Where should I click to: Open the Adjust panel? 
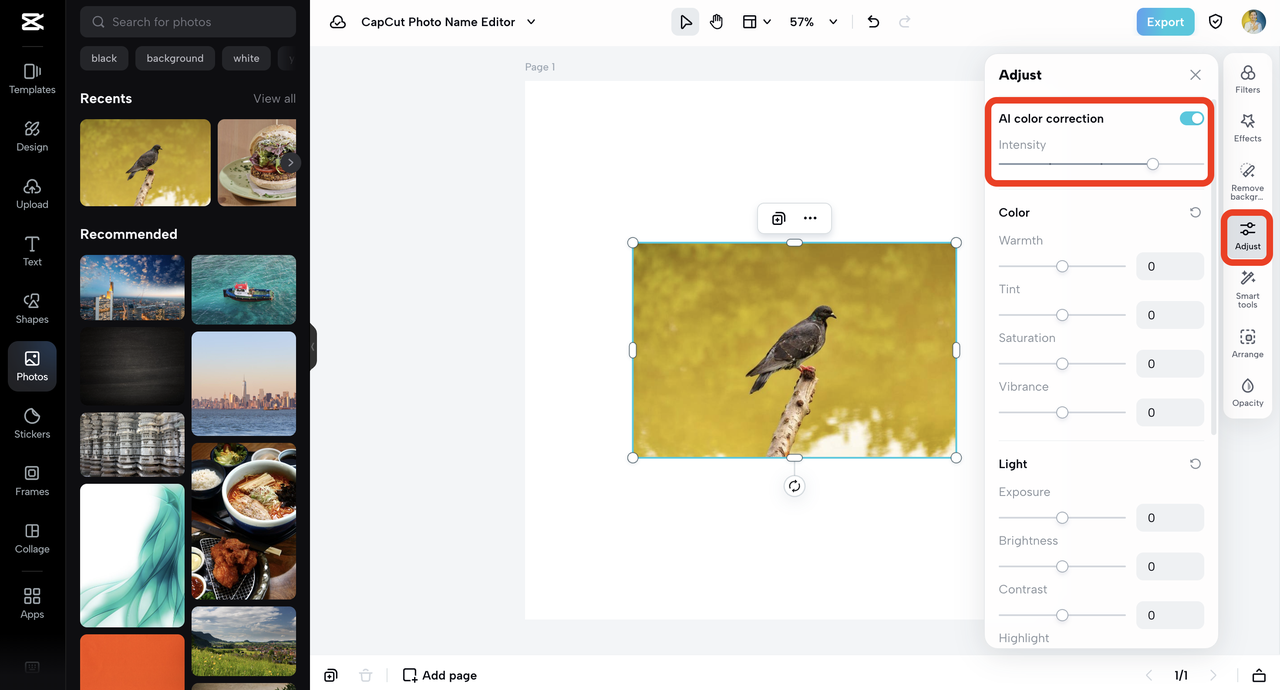pyautogui.click(x=1247, y=236)
